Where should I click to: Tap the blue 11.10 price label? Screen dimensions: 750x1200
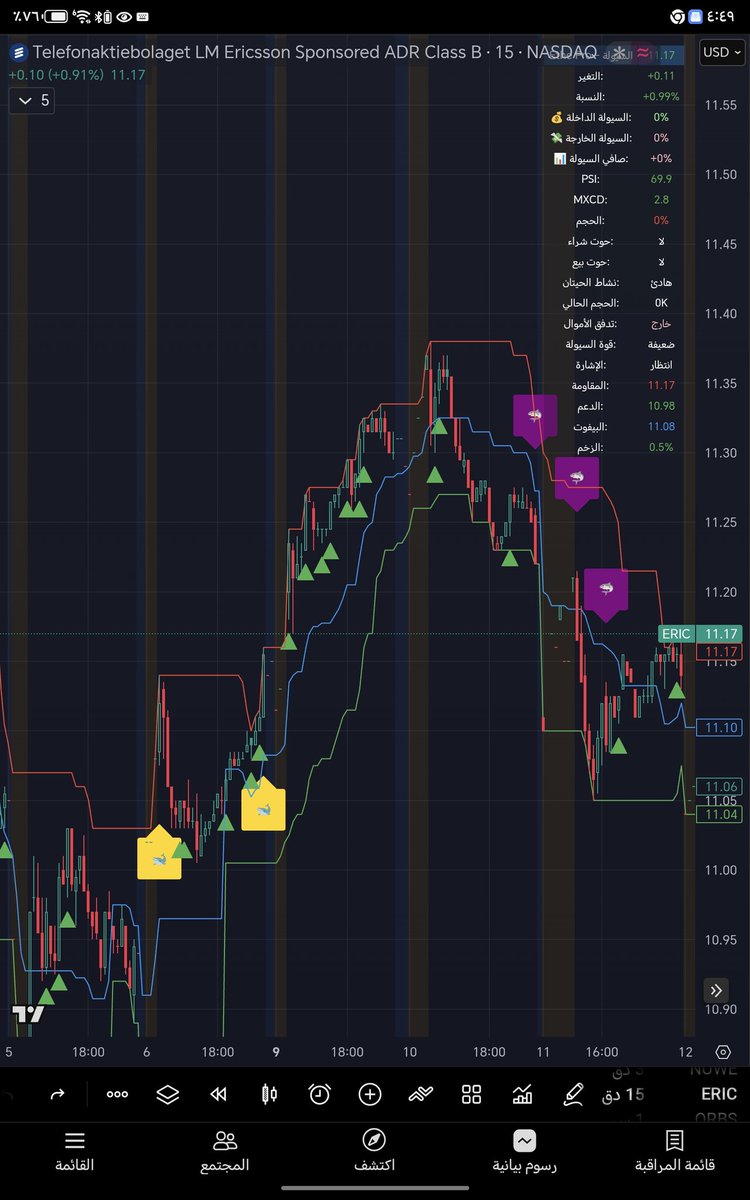[x=721, y=728]
